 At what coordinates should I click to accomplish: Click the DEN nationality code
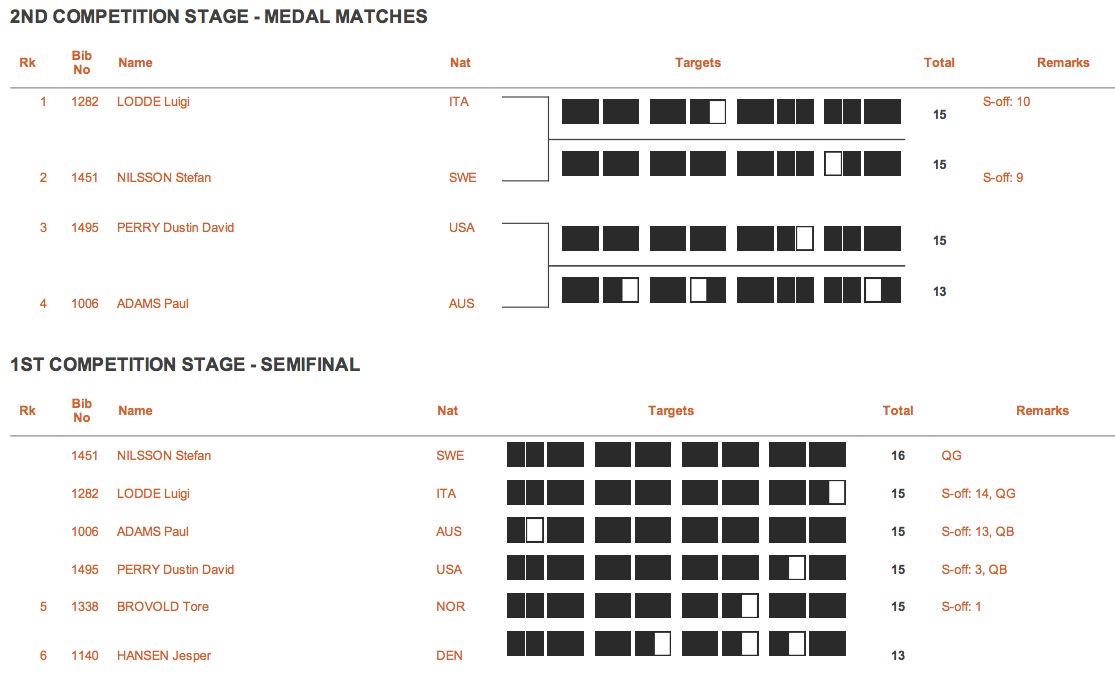tap(449, 656)
